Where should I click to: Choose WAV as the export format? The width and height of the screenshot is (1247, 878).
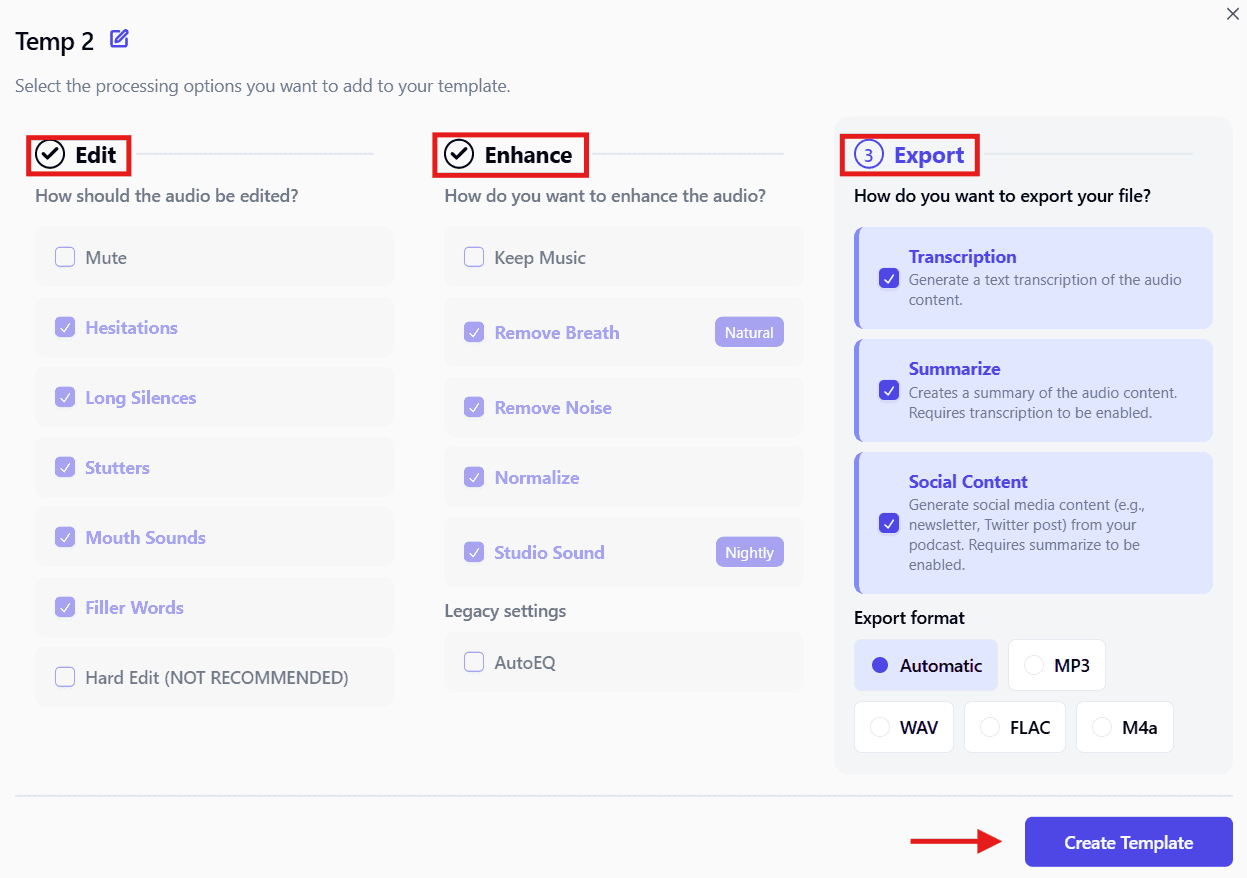(x=903, y=727)
